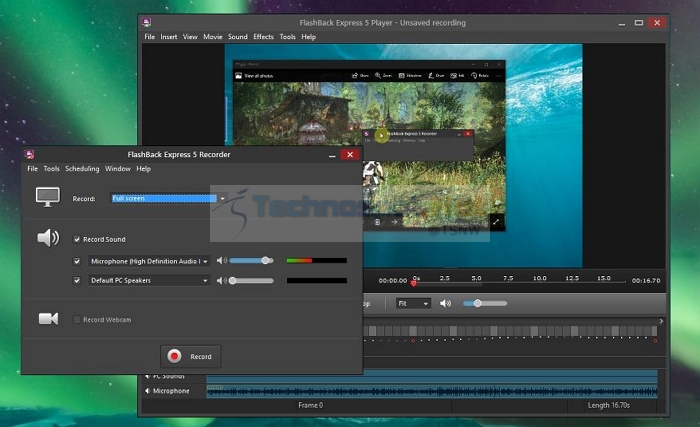Uncheck the Microphone source checkbox
This screenshot has width=700, height=427.
(x=77, y=261)
